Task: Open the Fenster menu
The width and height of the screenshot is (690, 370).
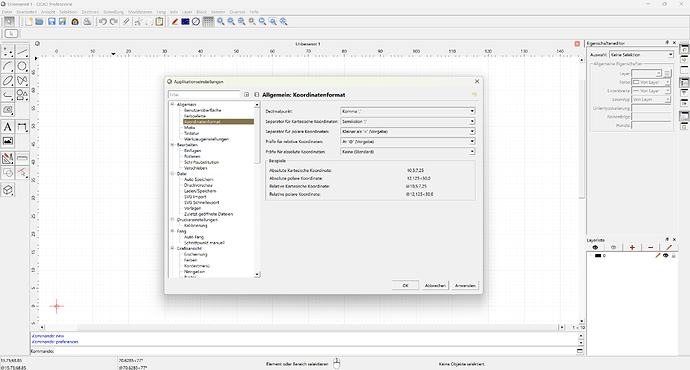Action: pyautogui.click(x=218, y=12)
